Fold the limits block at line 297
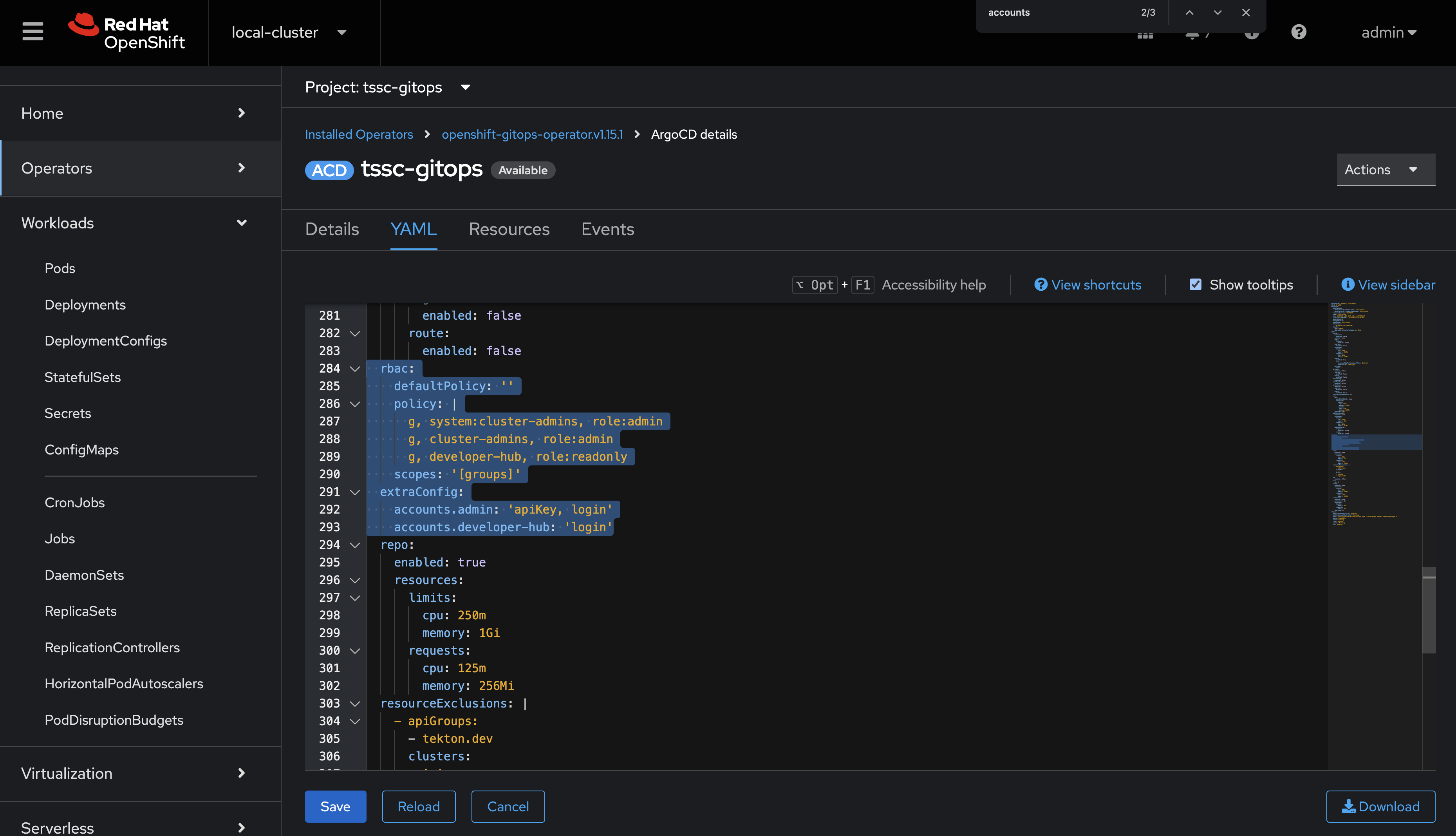The image size is (1456, 836). [x=355, y=598]
